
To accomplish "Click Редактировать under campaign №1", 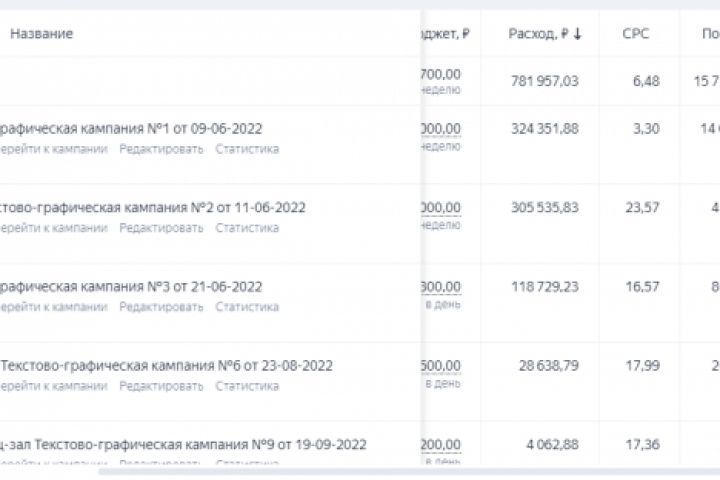I will [161, 149].
